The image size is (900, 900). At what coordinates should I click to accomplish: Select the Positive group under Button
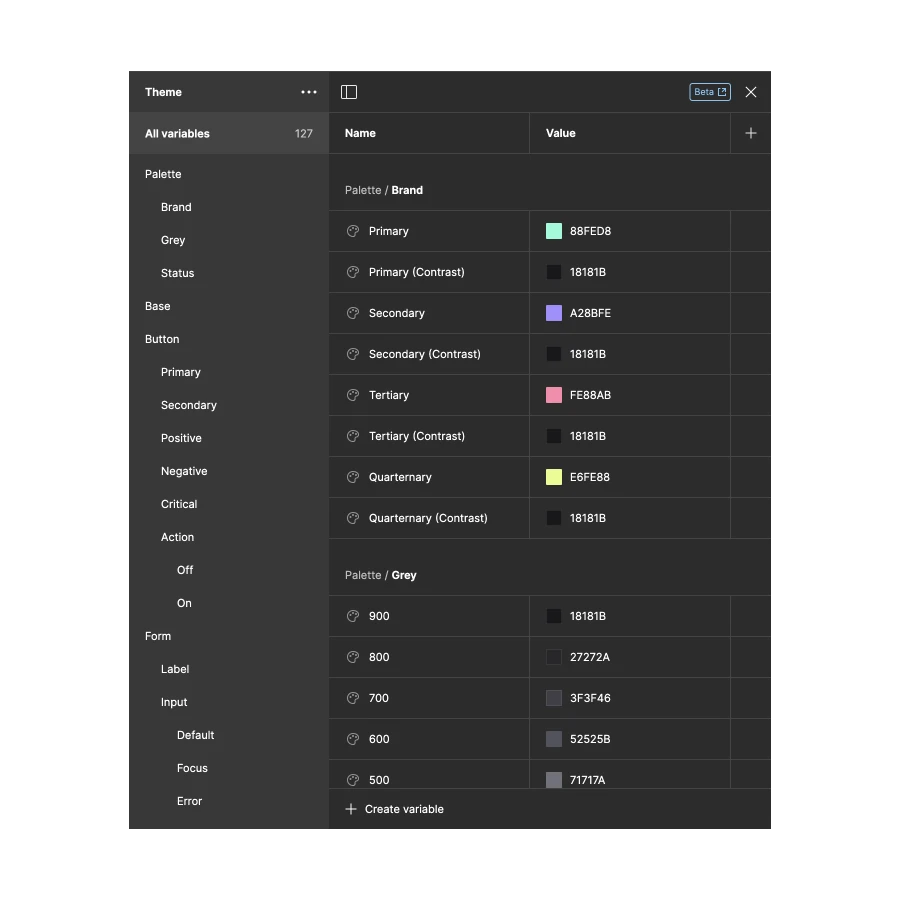[181, 438]
